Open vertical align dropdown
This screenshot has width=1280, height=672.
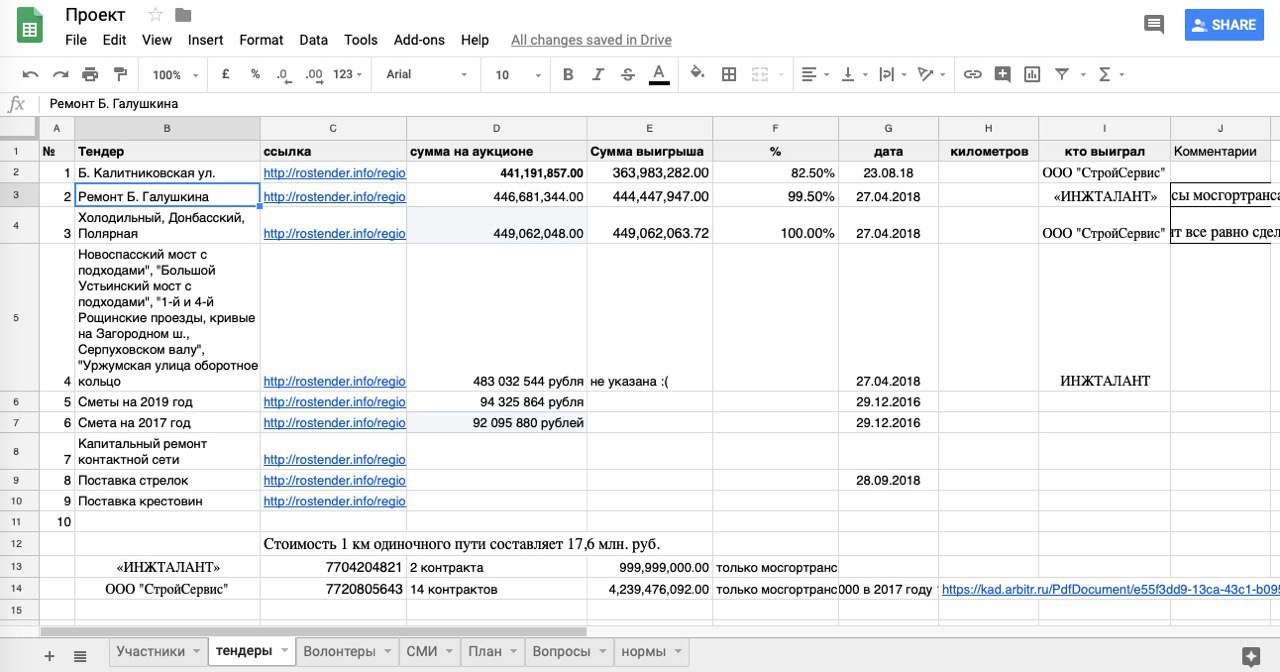(855, 74)
